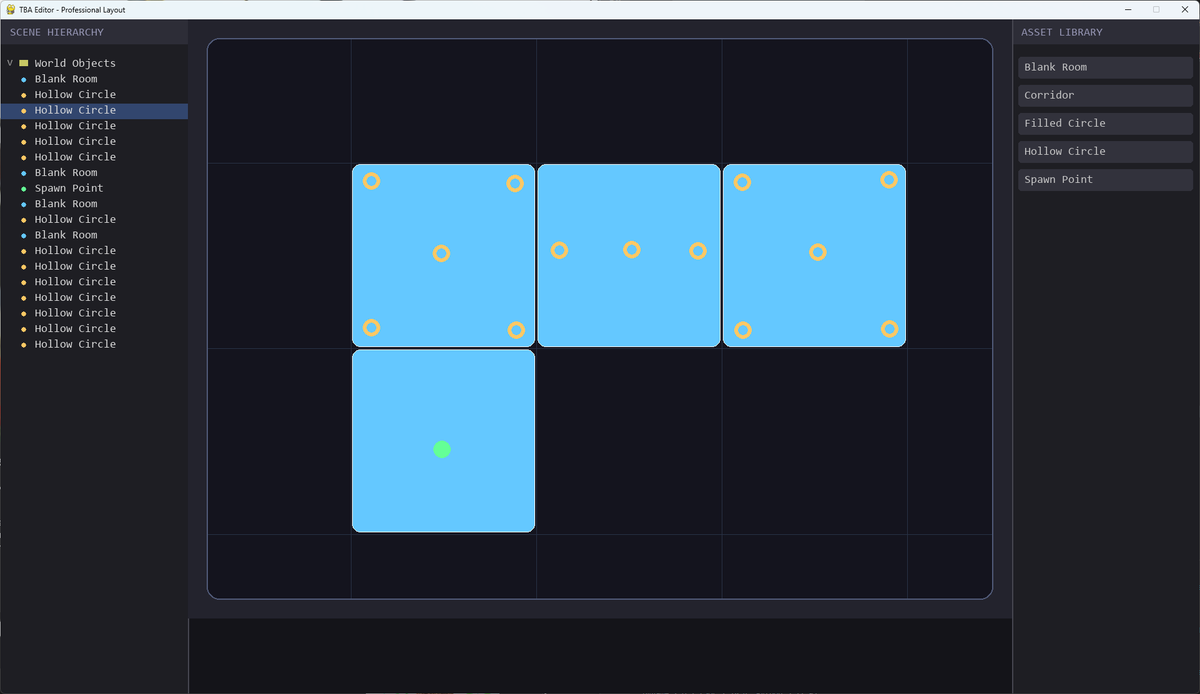Select the Hollow Circle row between two Blank Room rows
The width and height of the screenshot is (1200, 694).
(94, 219)
